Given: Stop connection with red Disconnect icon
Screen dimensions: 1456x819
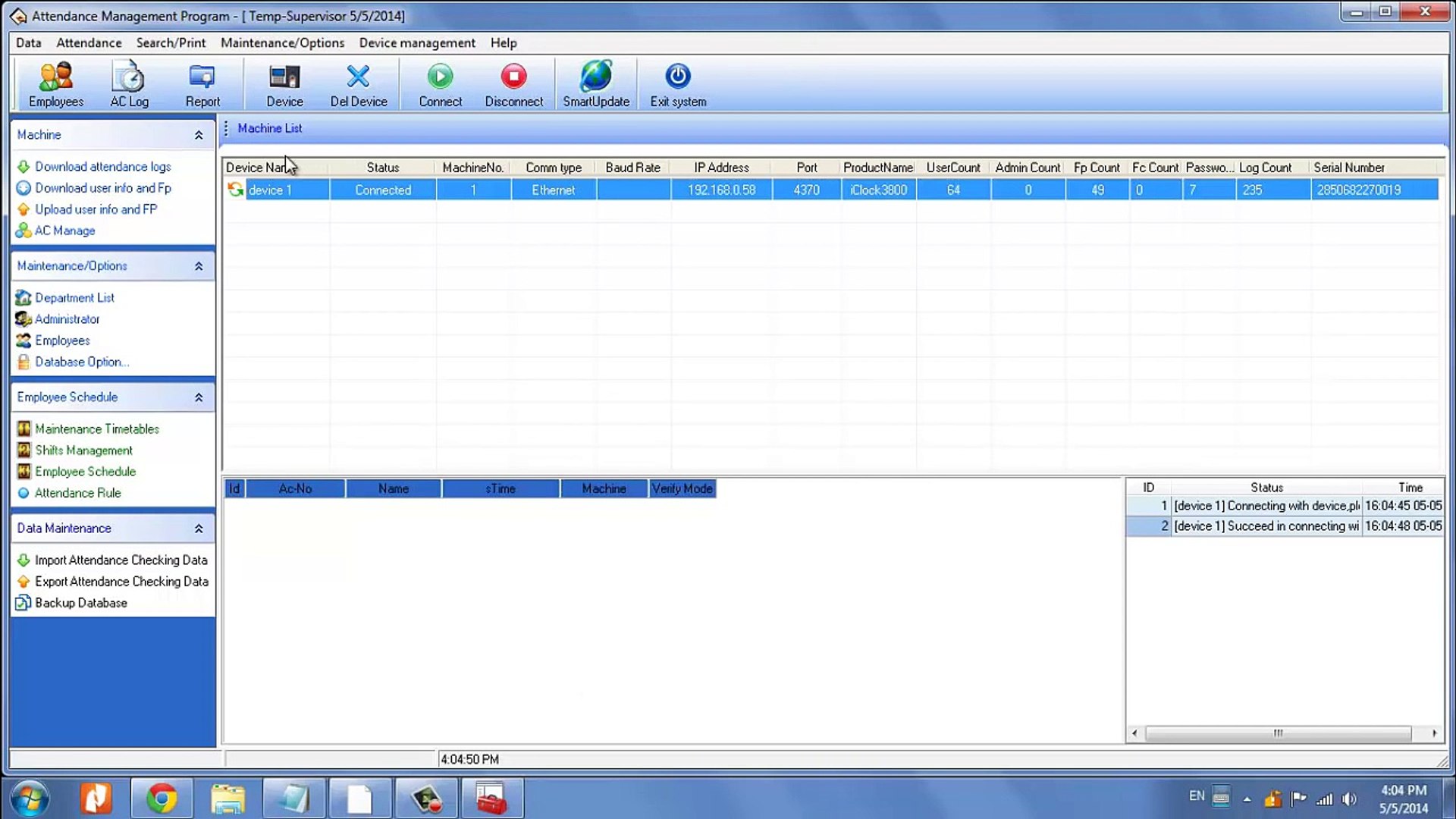Looking at the screenshot, I should pyautogui.click(x=513, y=77).
